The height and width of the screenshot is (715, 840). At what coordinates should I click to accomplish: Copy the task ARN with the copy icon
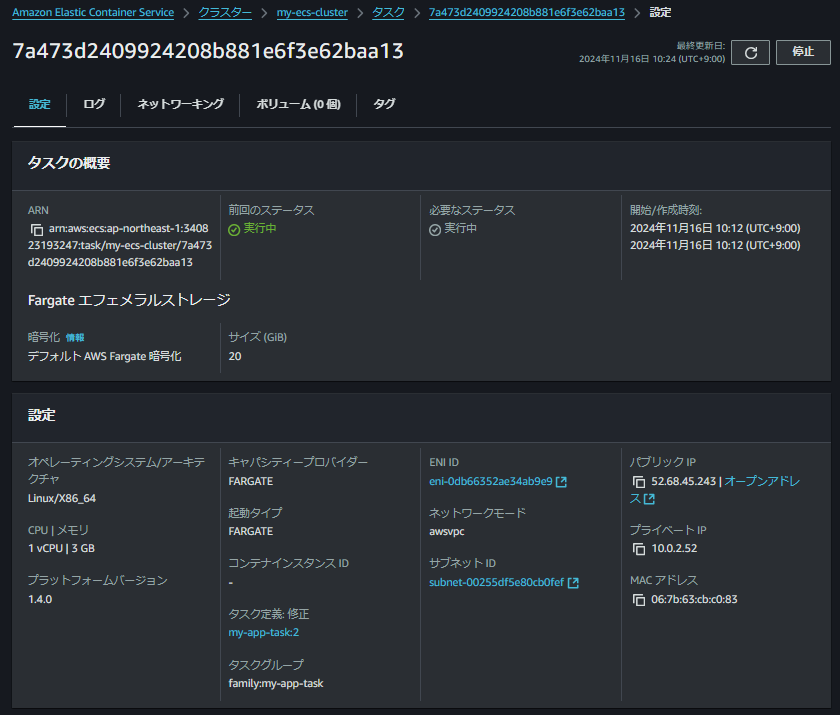(x=36, y=230)
